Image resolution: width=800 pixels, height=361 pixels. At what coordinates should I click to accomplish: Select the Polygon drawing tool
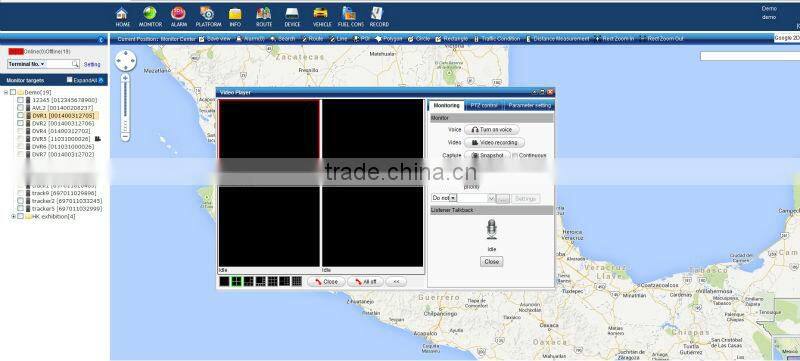(x=389, y=39)
